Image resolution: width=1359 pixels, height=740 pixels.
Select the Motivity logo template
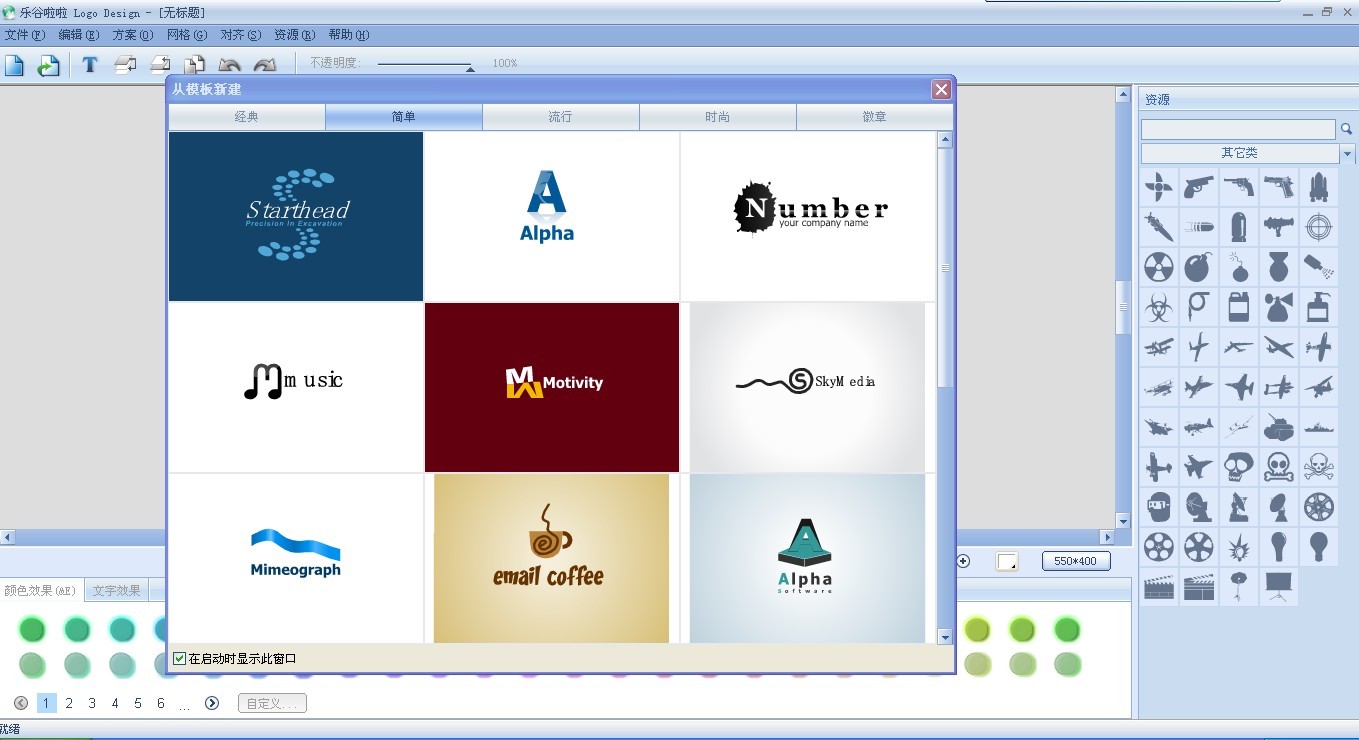tap(551, 387)
